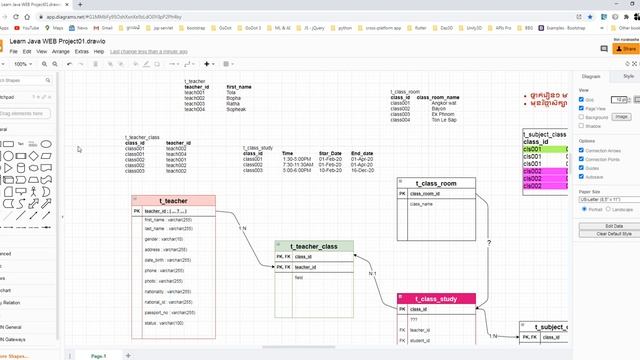Select the text shape in General palette
Screen dimensions: 640x360
point(21,144)
